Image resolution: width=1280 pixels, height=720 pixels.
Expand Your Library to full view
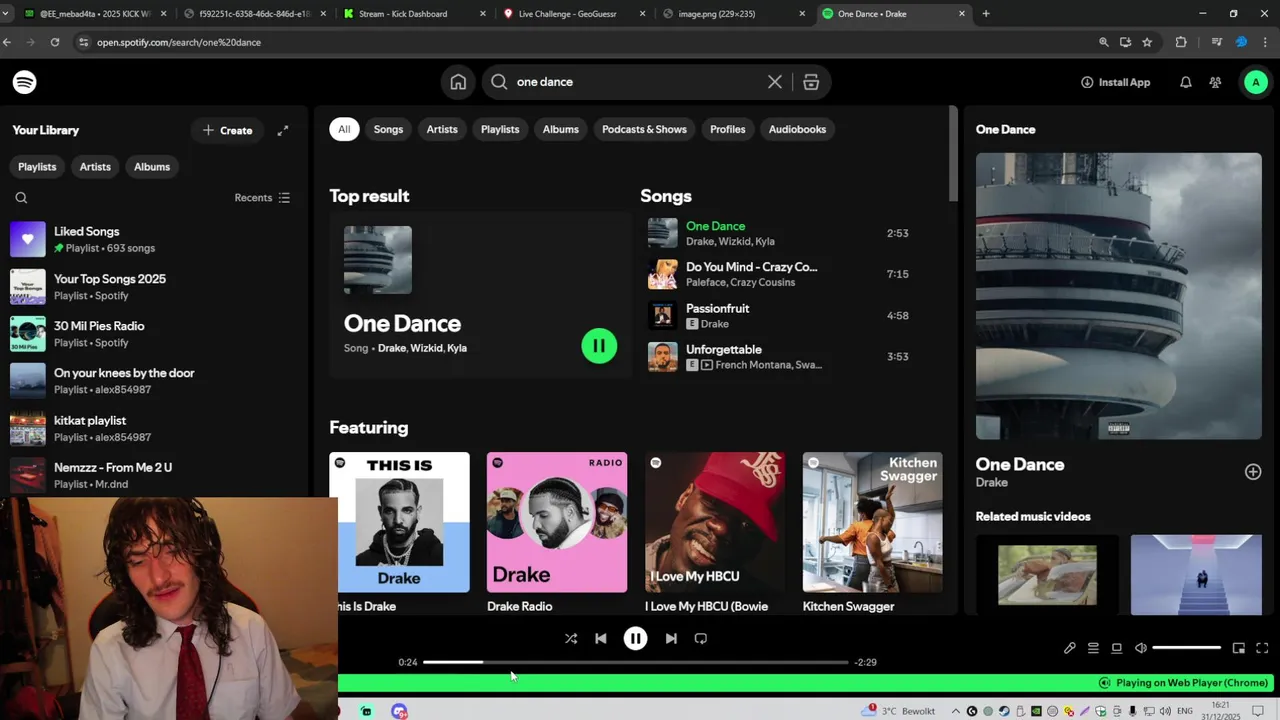click(283, 130)
